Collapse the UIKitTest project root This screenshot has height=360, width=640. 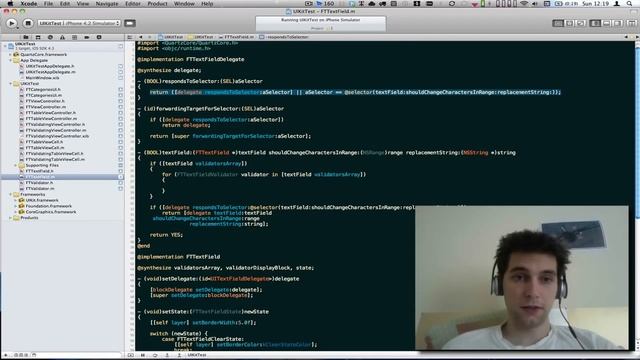click(5, 46)
